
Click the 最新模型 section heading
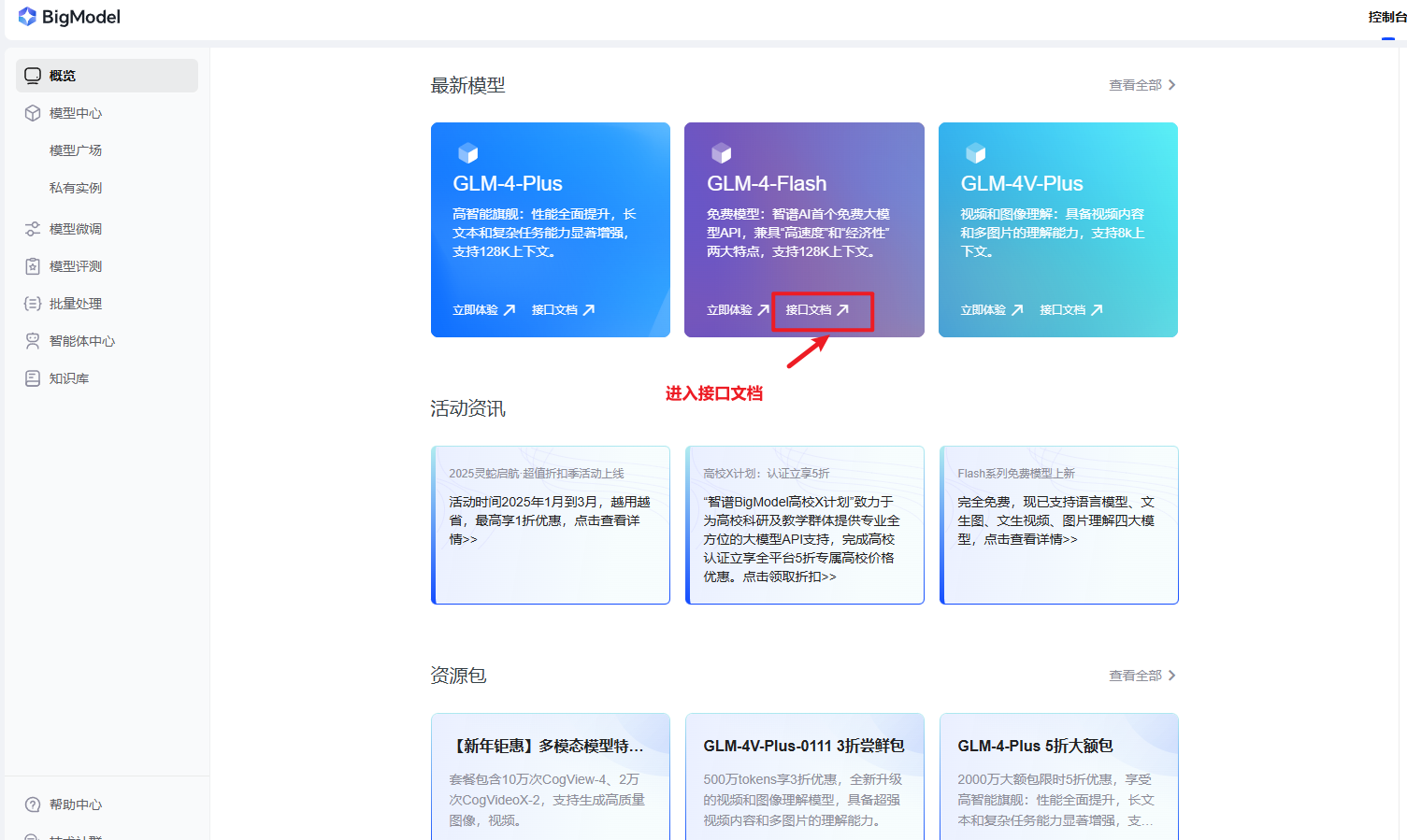[467, 85]
